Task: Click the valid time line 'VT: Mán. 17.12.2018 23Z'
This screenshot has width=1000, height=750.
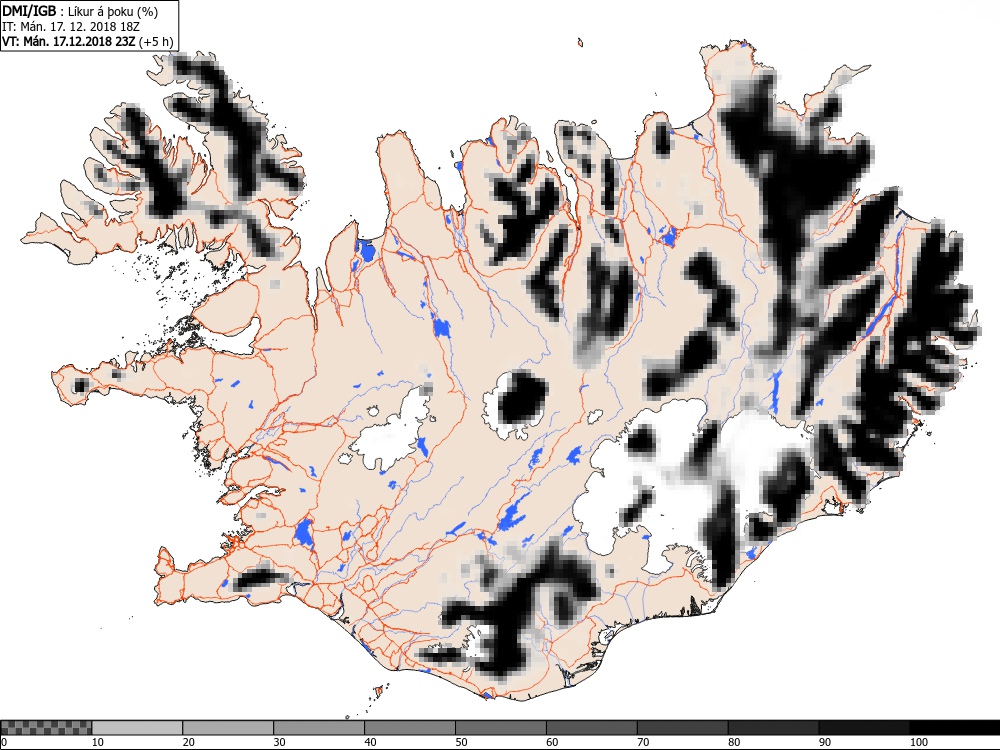Action: (x=69, y=41)
